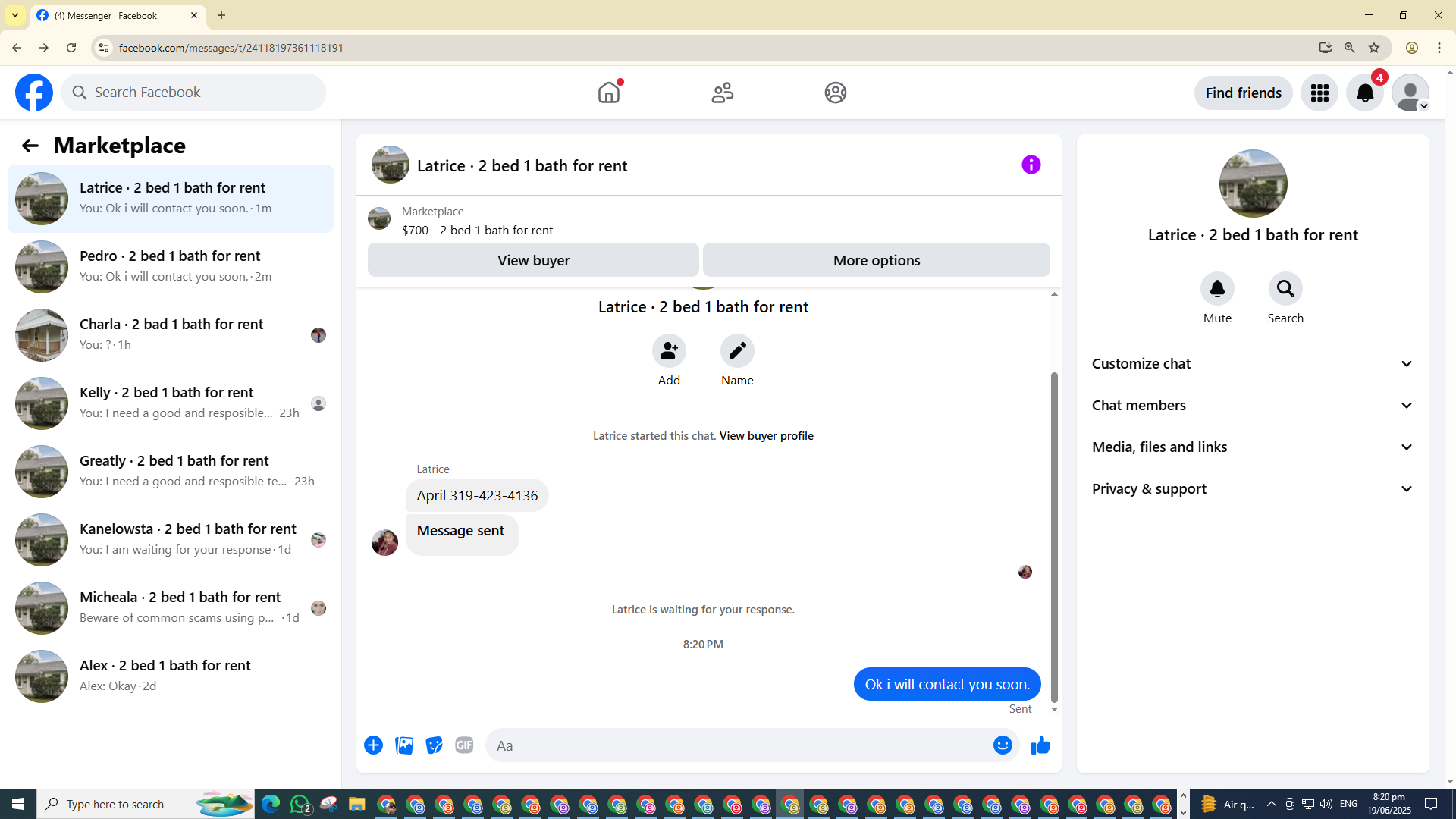This screenshot has width=1456, height=819.
Task: Open the taskbar volume icon
Action: coord(1326,804)
